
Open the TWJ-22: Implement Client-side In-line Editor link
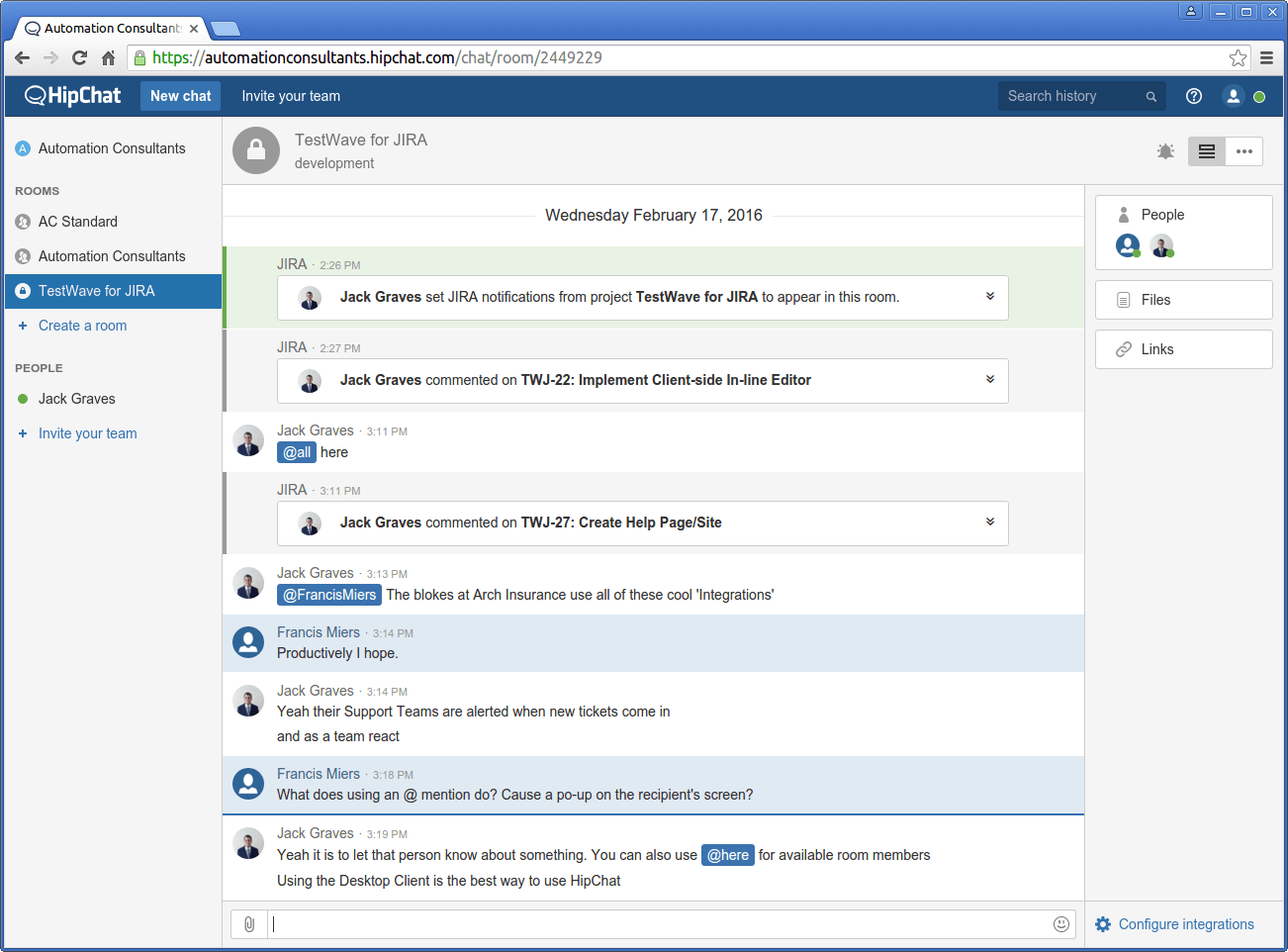click(x=666, y=380)
